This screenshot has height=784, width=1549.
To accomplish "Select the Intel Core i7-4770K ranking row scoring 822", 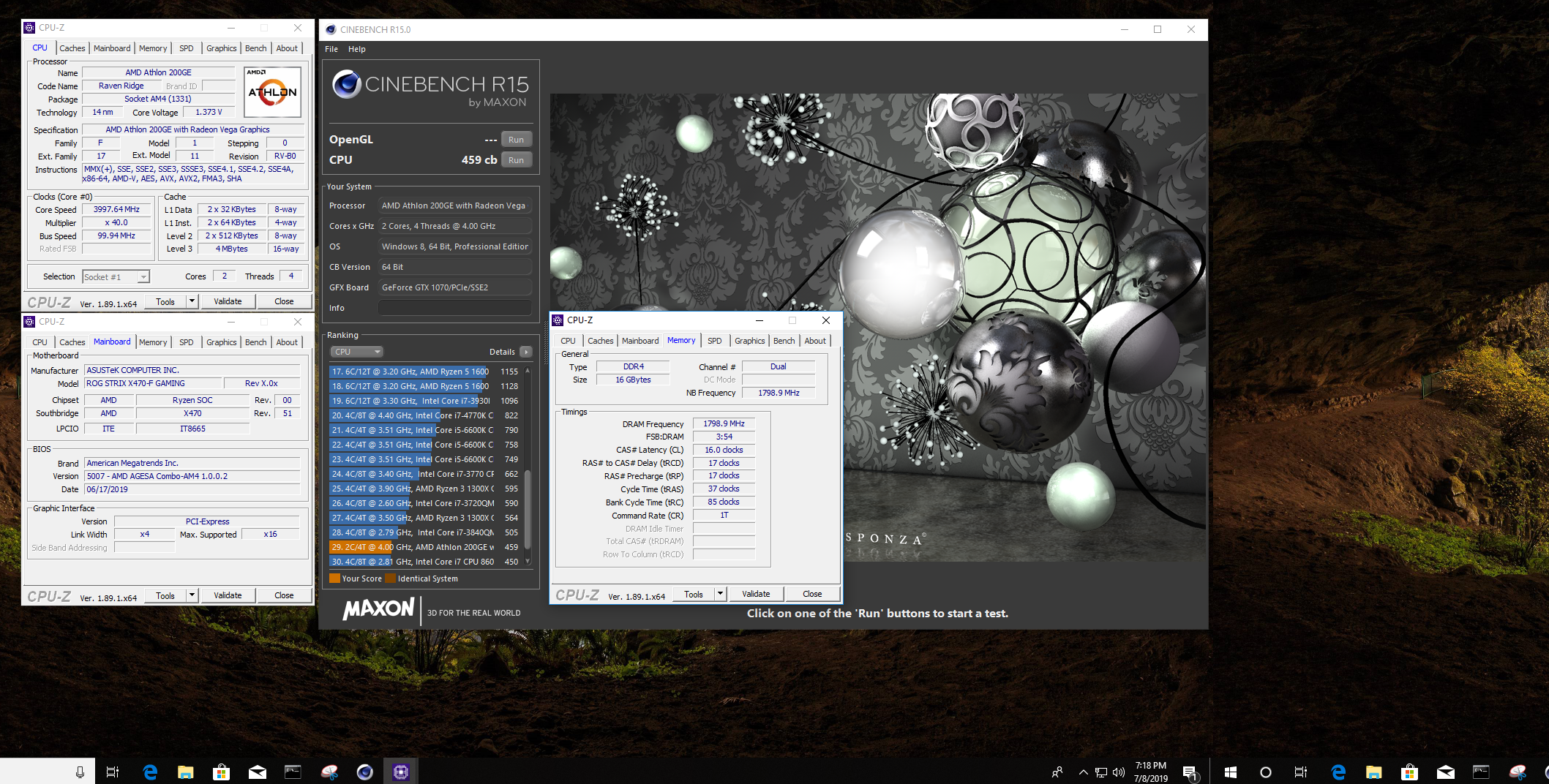I will tap(425, 415).
